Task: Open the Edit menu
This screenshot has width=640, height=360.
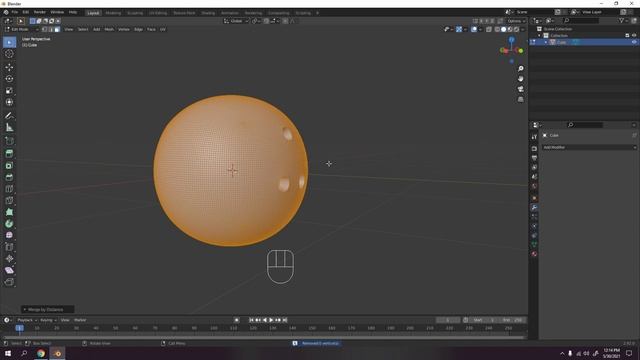Action: 26,12
